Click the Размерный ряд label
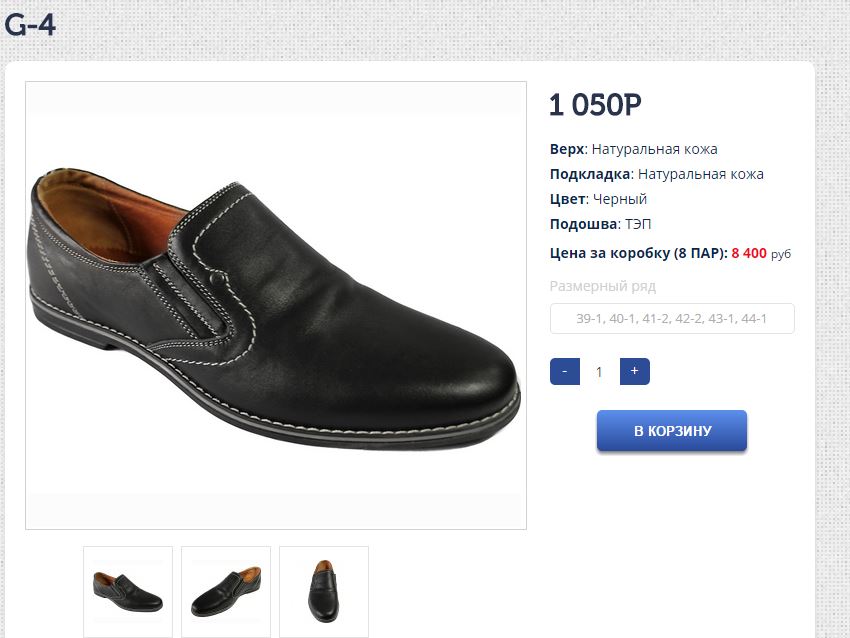850x638 pixels. (603, 286)
